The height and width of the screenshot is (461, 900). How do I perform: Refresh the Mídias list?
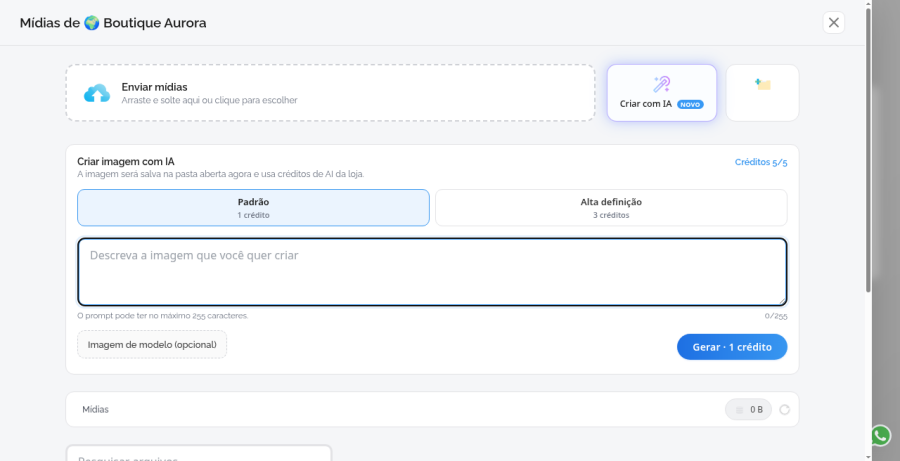(785, 409)
